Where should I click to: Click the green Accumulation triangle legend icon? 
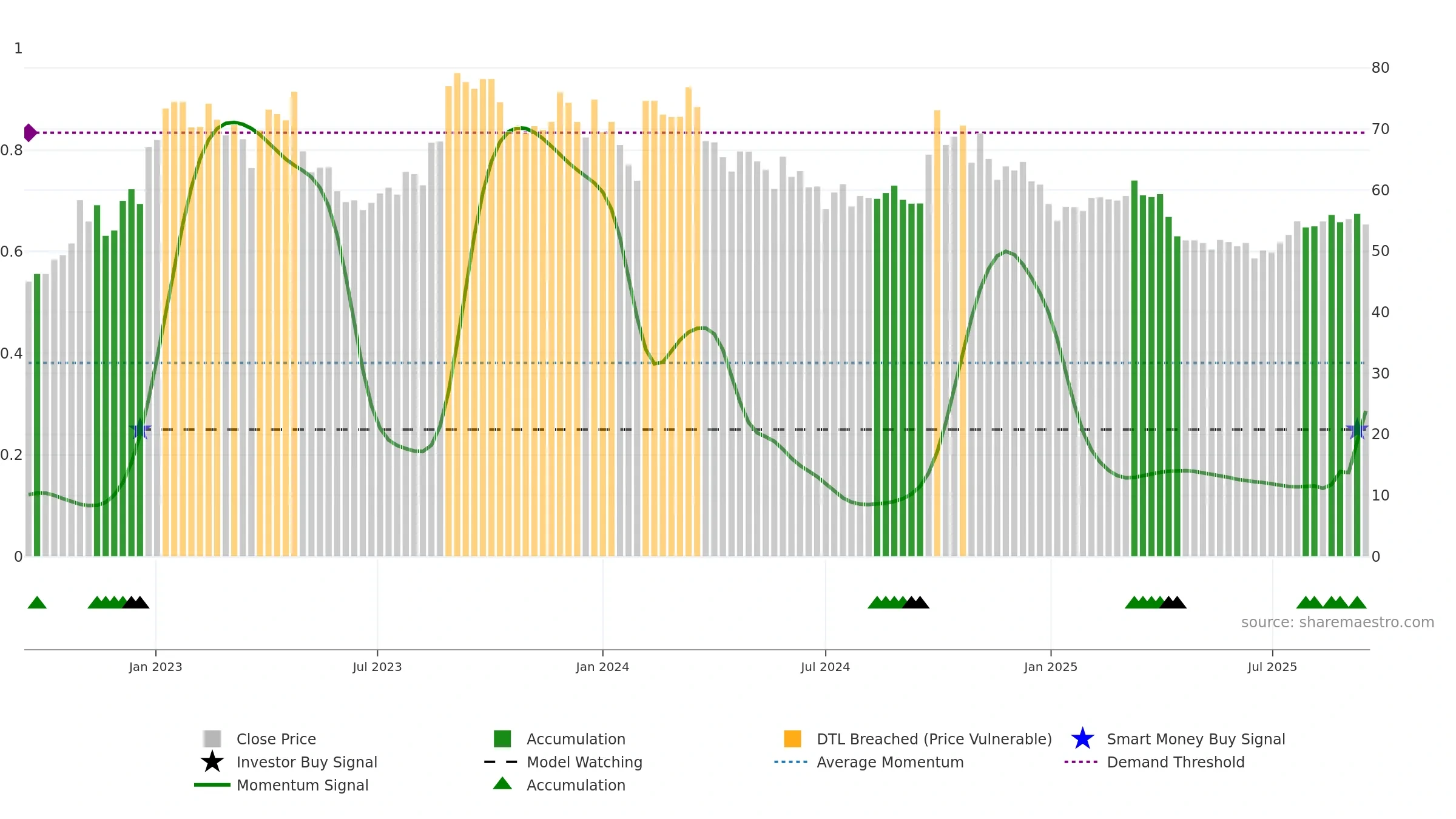502,784
